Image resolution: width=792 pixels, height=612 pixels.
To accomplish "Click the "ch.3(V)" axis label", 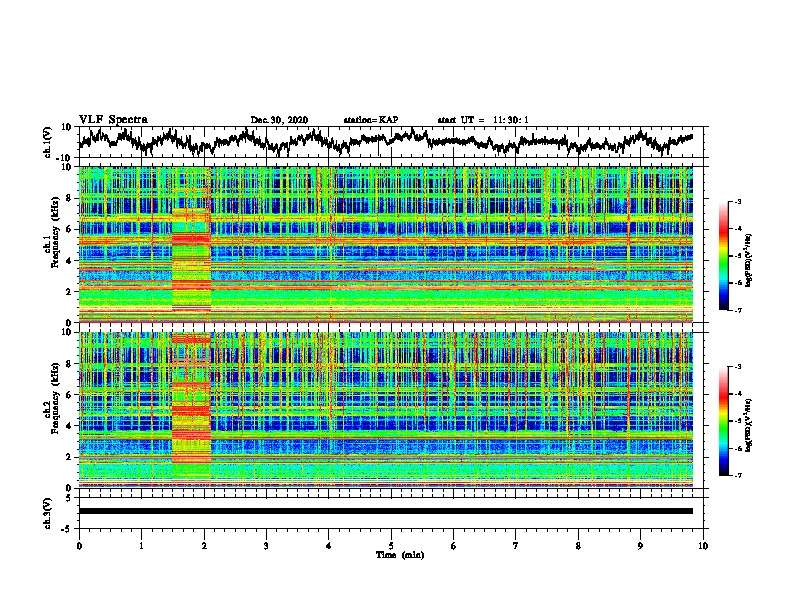I will pos(48,513).
